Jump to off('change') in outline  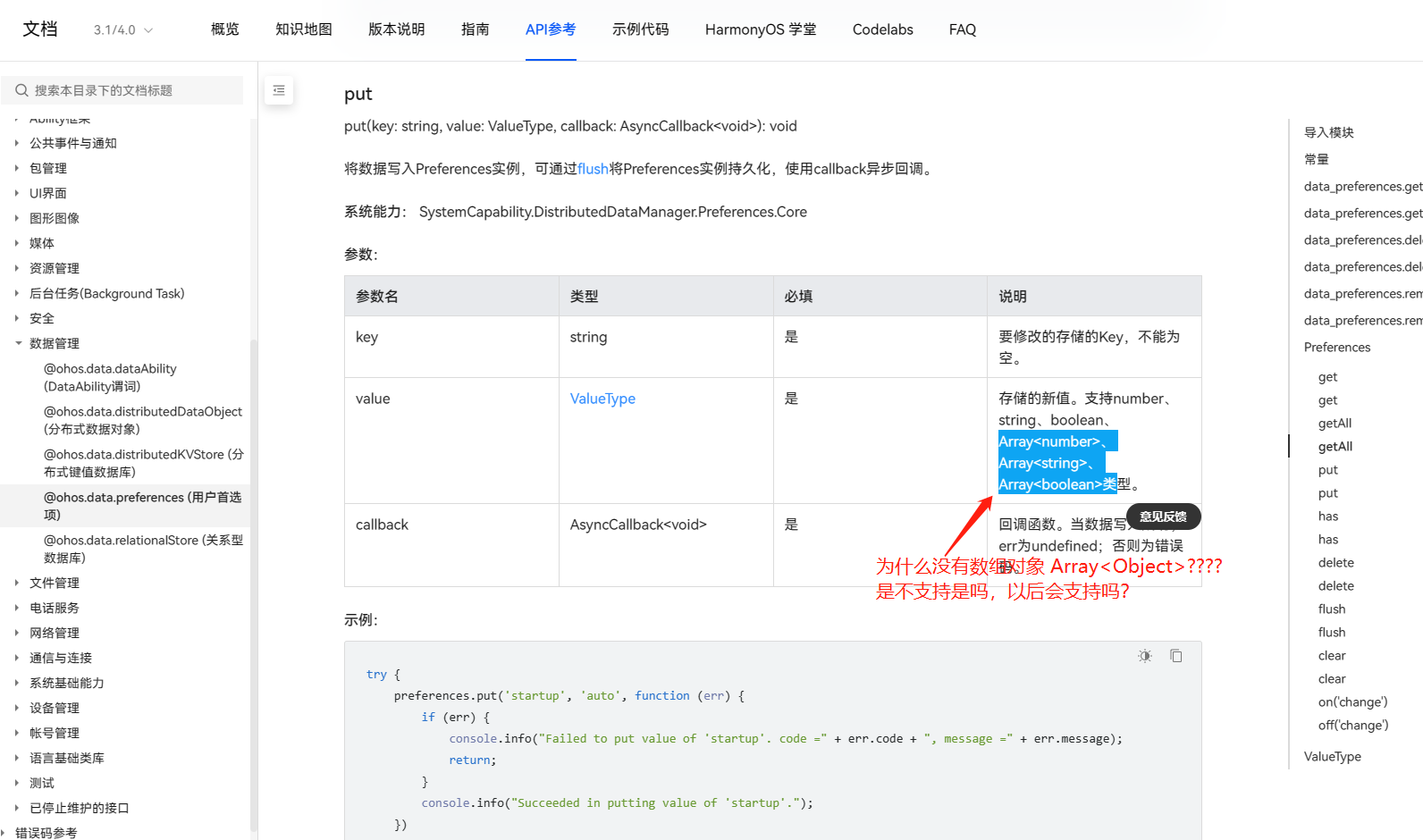point(1353,725)
